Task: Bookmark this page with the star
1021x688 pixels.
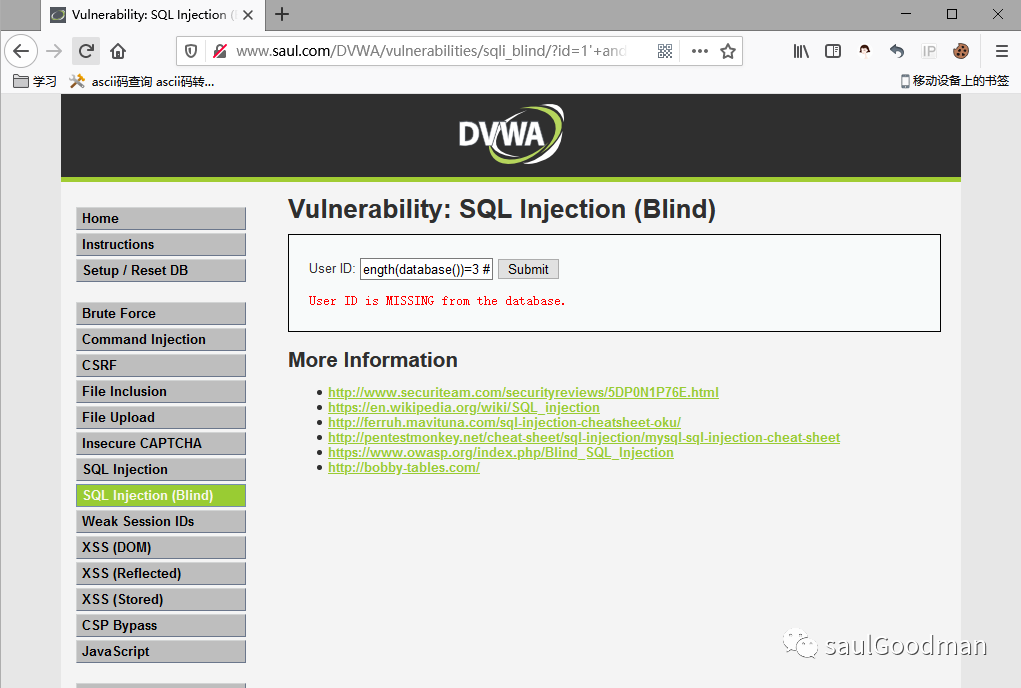Action: pyautogui.click(x=728, y=51)
